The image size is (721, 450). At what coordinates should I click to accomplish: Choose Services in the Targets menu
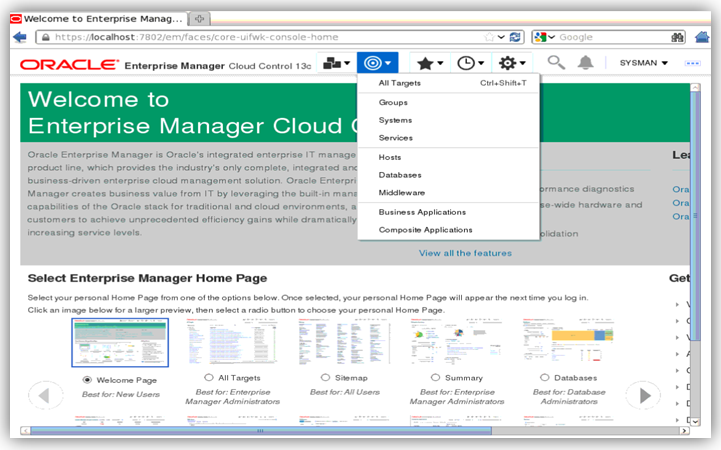point(448,138)
